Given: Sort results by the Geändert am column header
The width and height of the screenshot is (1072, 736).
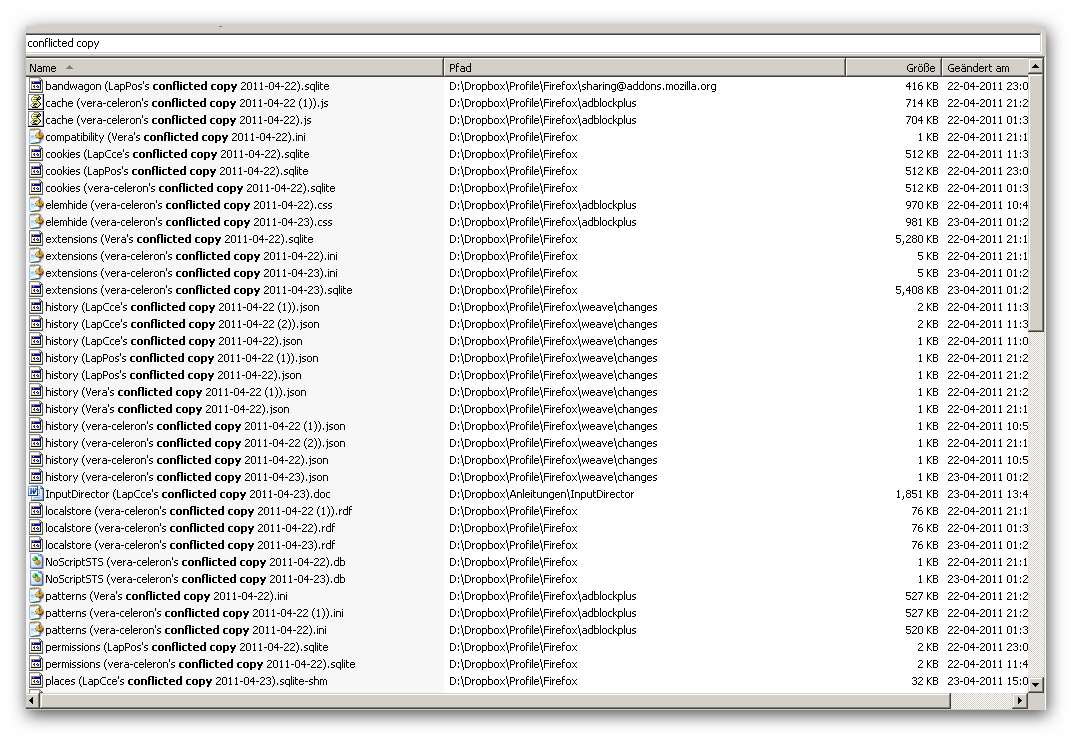Looking at the screenshot, I should tap(984, 68).
